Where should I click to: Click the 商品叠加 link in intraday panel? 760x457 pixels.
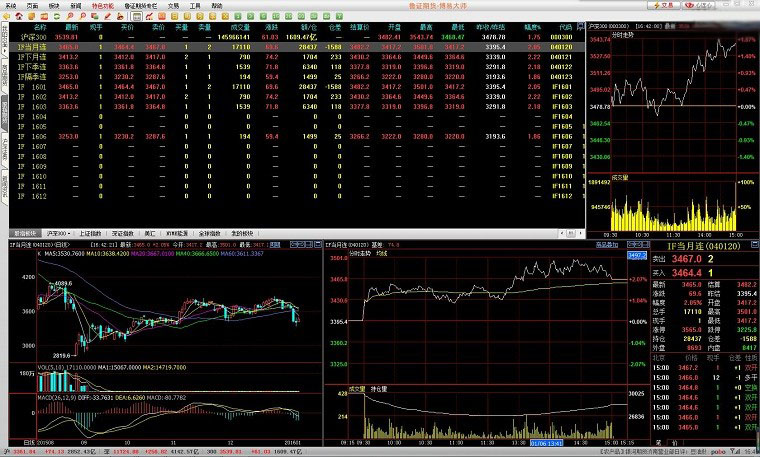coord(607,245)
